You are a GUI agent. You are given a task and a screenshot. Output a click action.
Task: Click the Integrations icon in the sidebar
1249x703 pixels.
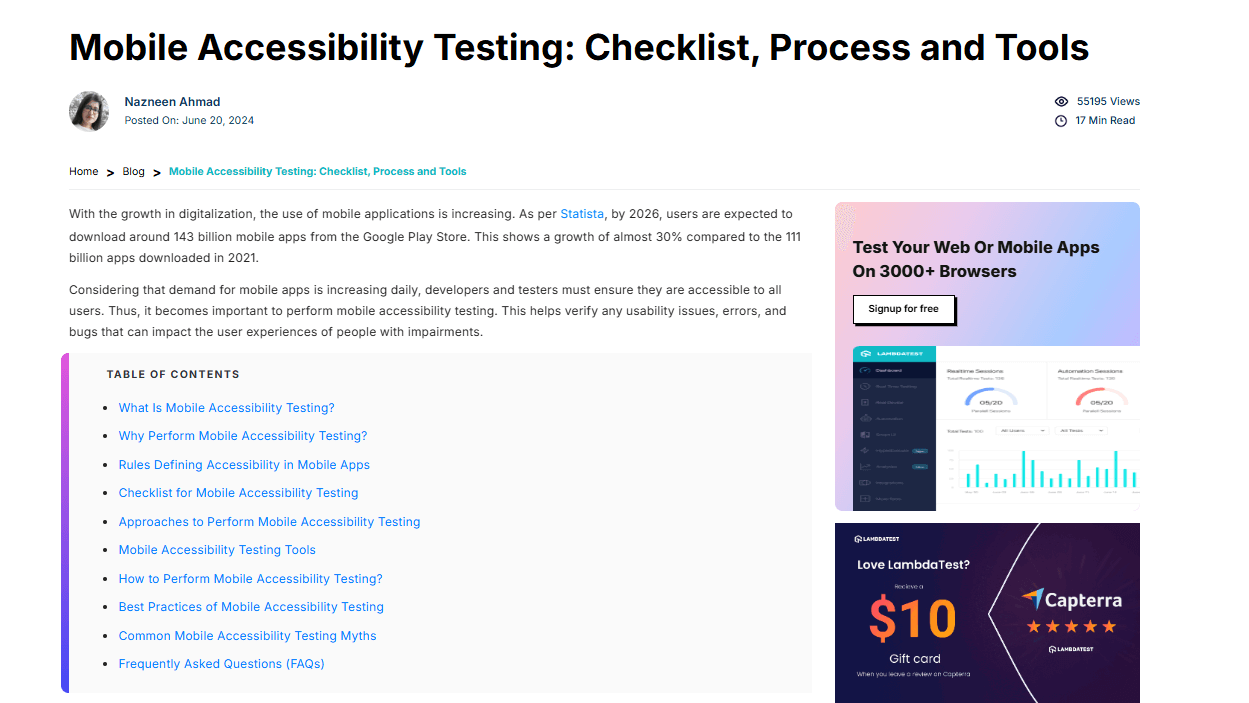click(x=865, y=483)
